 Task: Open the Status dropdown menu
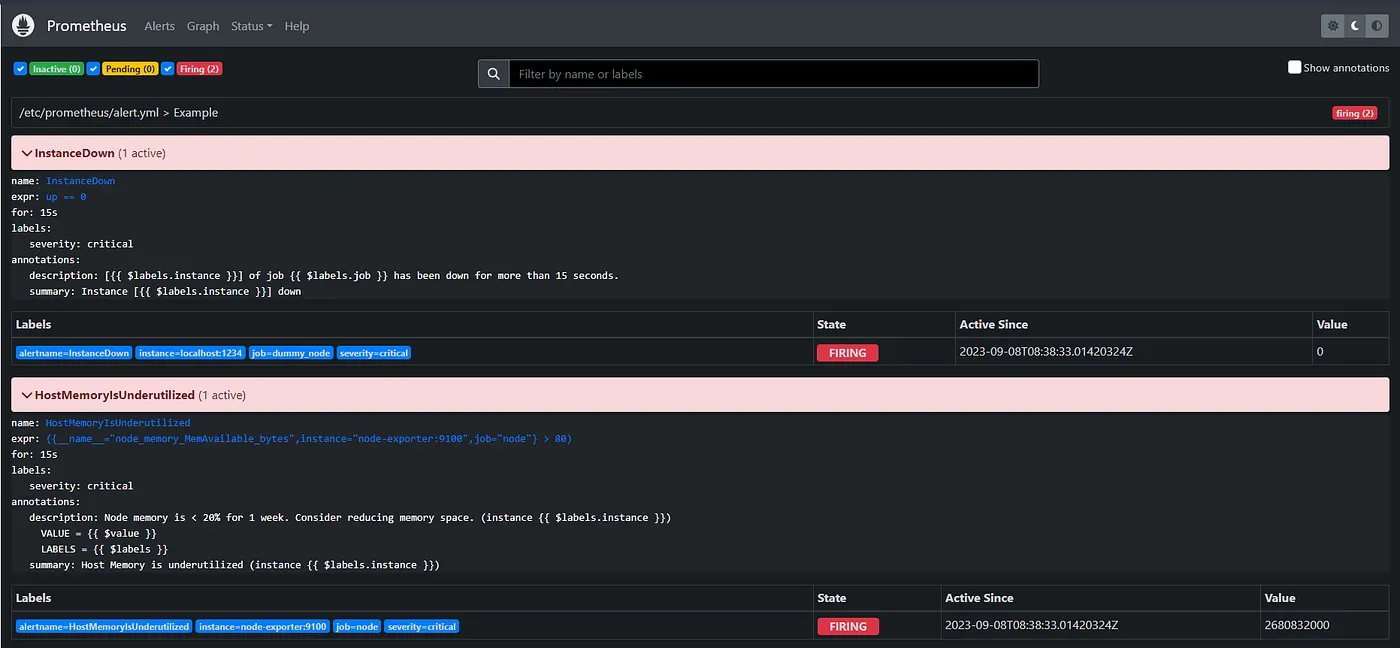click(251, 26)
